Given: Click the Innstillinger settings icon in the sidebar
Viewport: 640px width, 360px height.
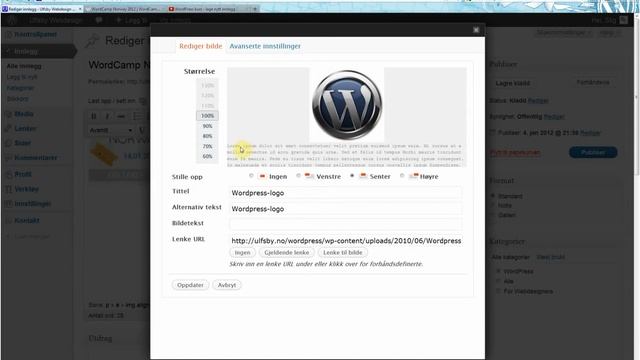Looking at the screenshot, I should 8,204.
